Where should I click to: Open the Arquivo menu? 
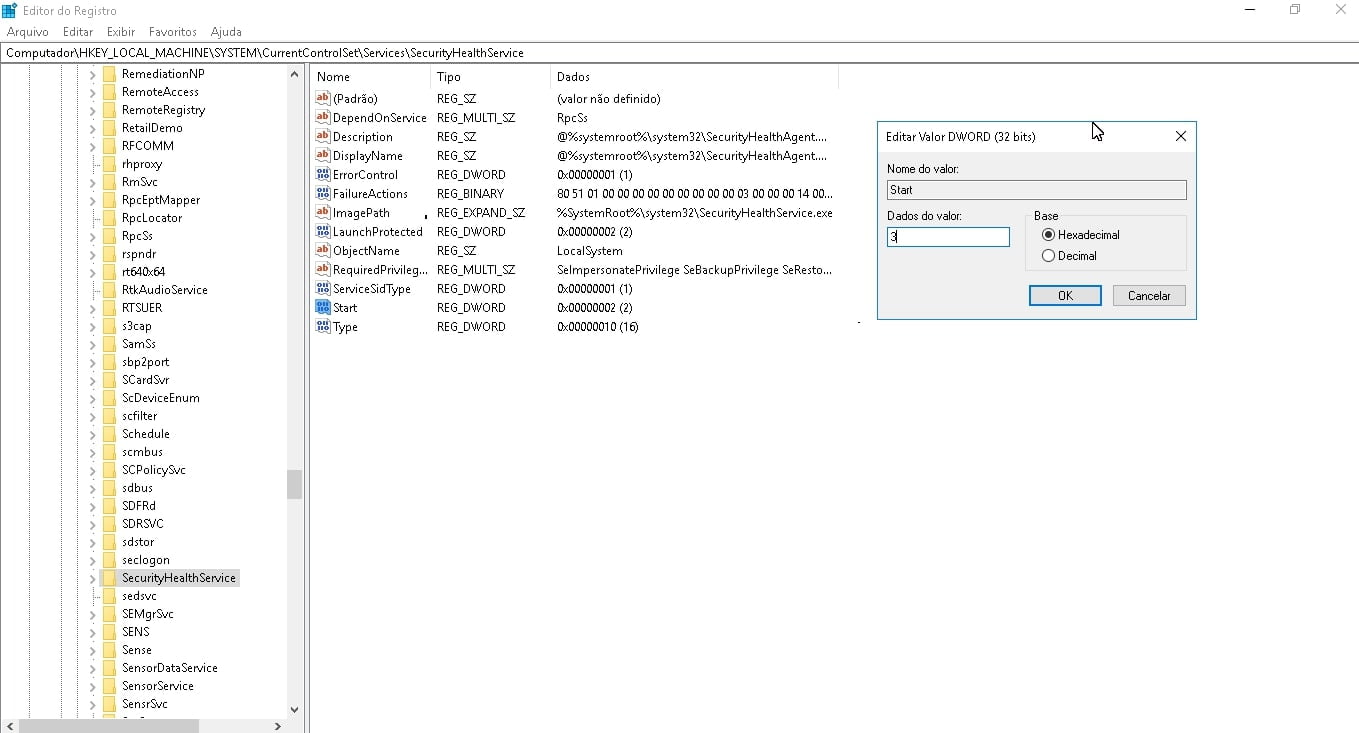(x=28, y=32)
